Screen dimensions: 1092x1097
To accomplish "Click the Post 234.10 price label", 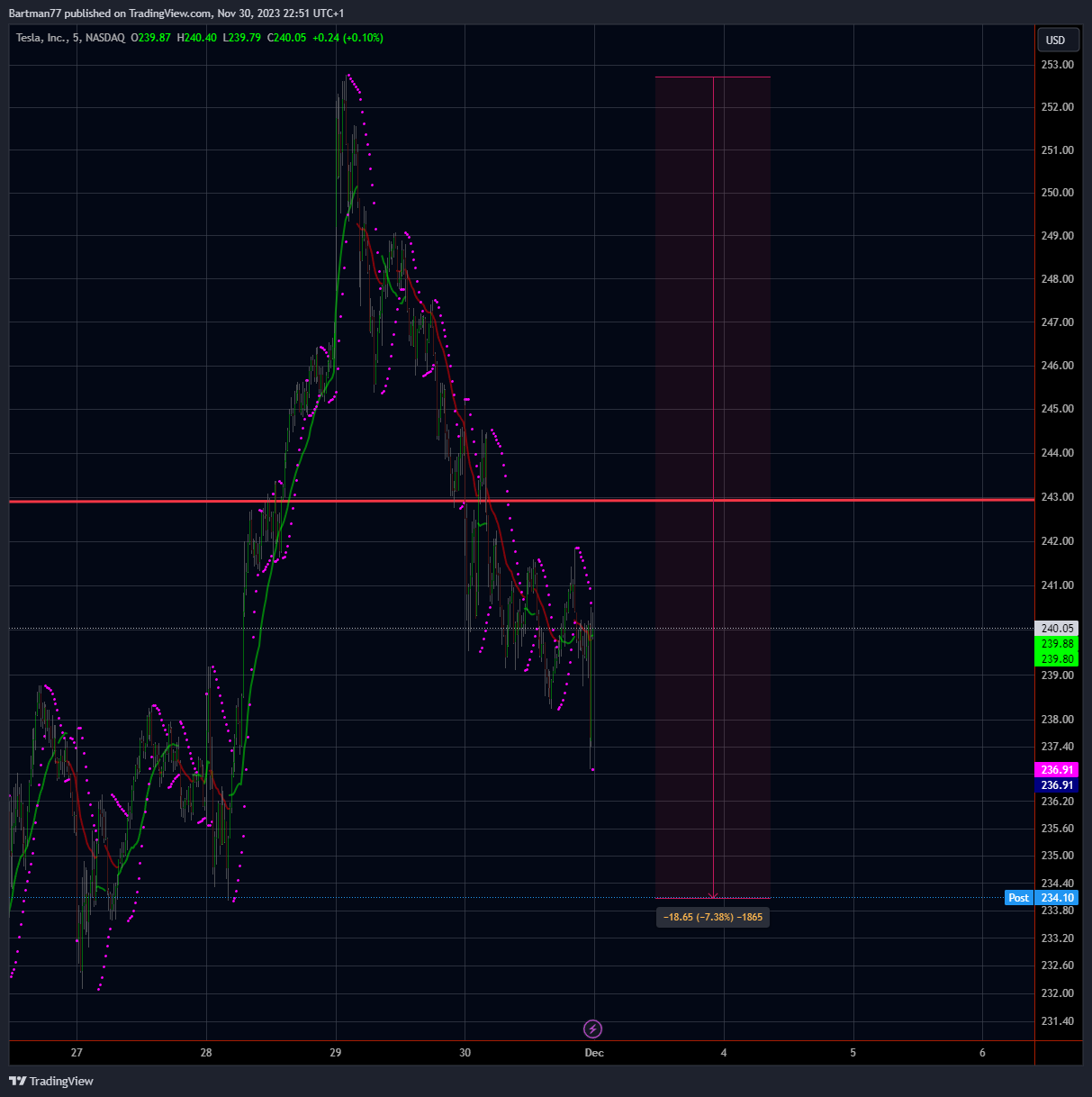I will (x=1041, y=898).
